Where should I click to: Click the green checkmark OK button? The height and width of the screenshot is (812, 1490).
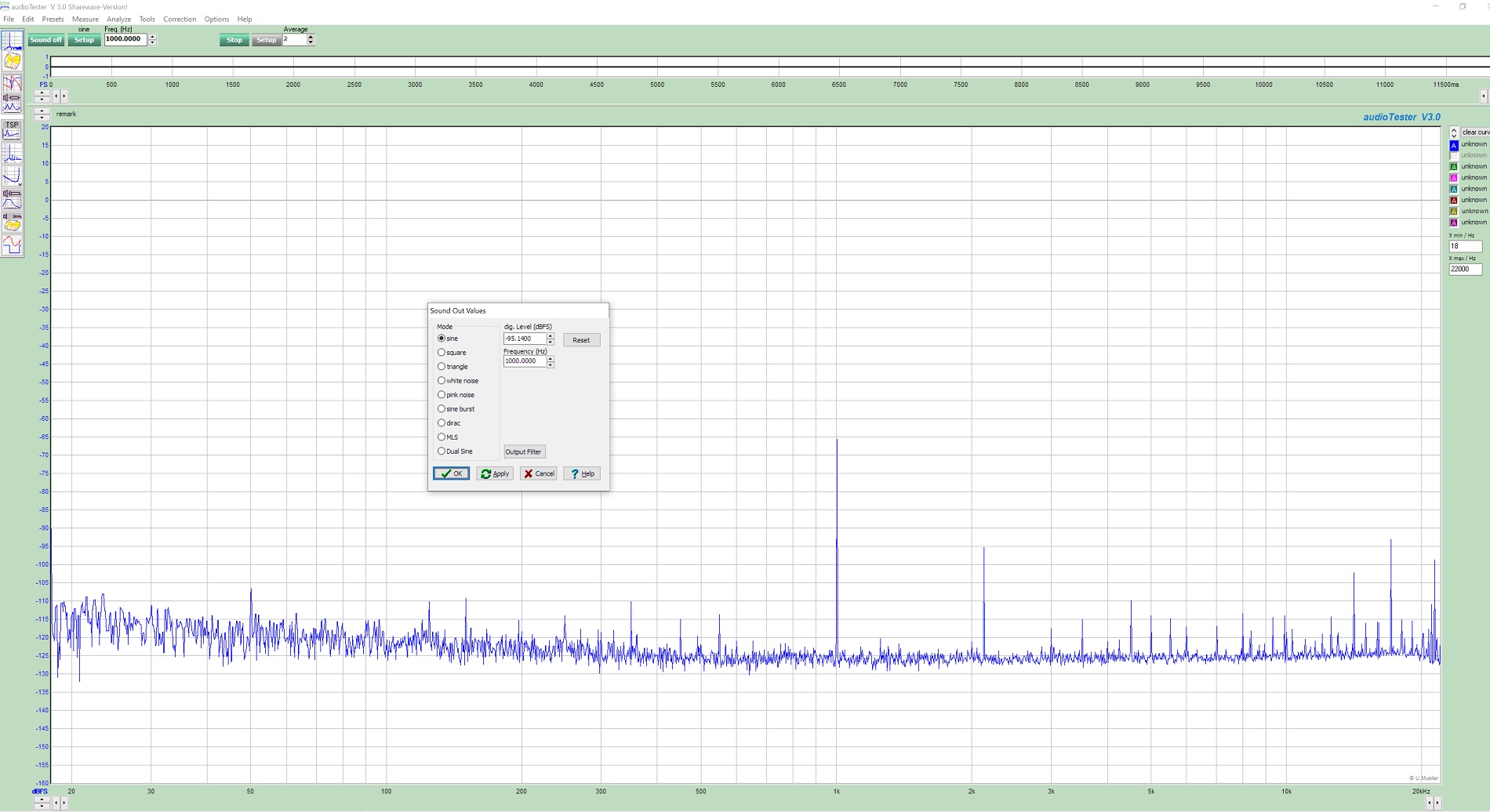[x=452, y=473]
